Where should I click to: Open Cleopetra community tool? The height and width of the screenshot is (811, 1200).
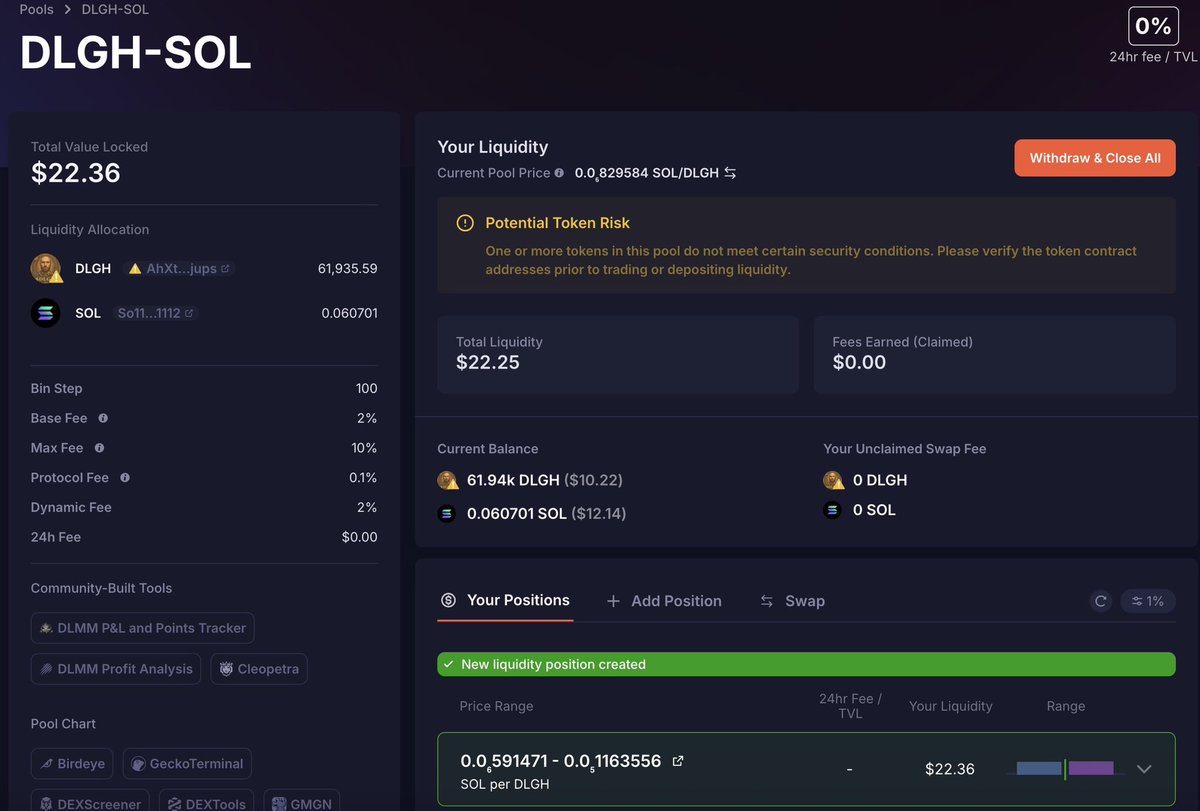tap(259, 669)
